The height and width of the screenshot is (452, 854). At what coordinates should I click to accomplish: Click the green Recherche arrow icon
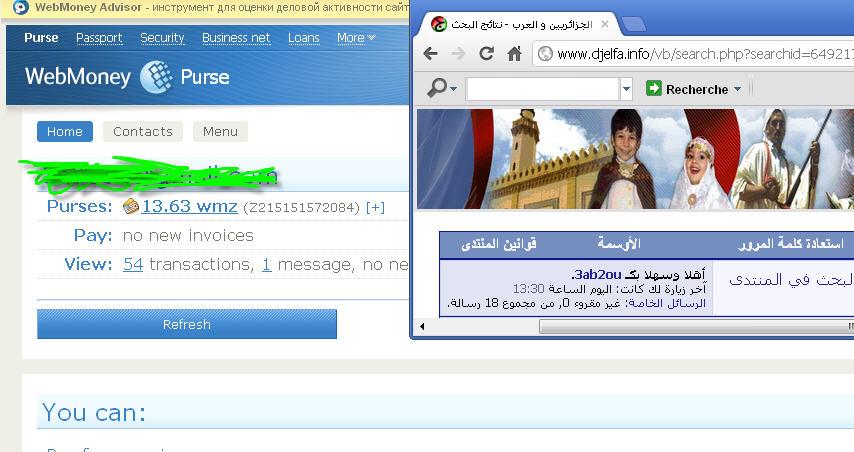pyautogui.click(x=654, y=88)
